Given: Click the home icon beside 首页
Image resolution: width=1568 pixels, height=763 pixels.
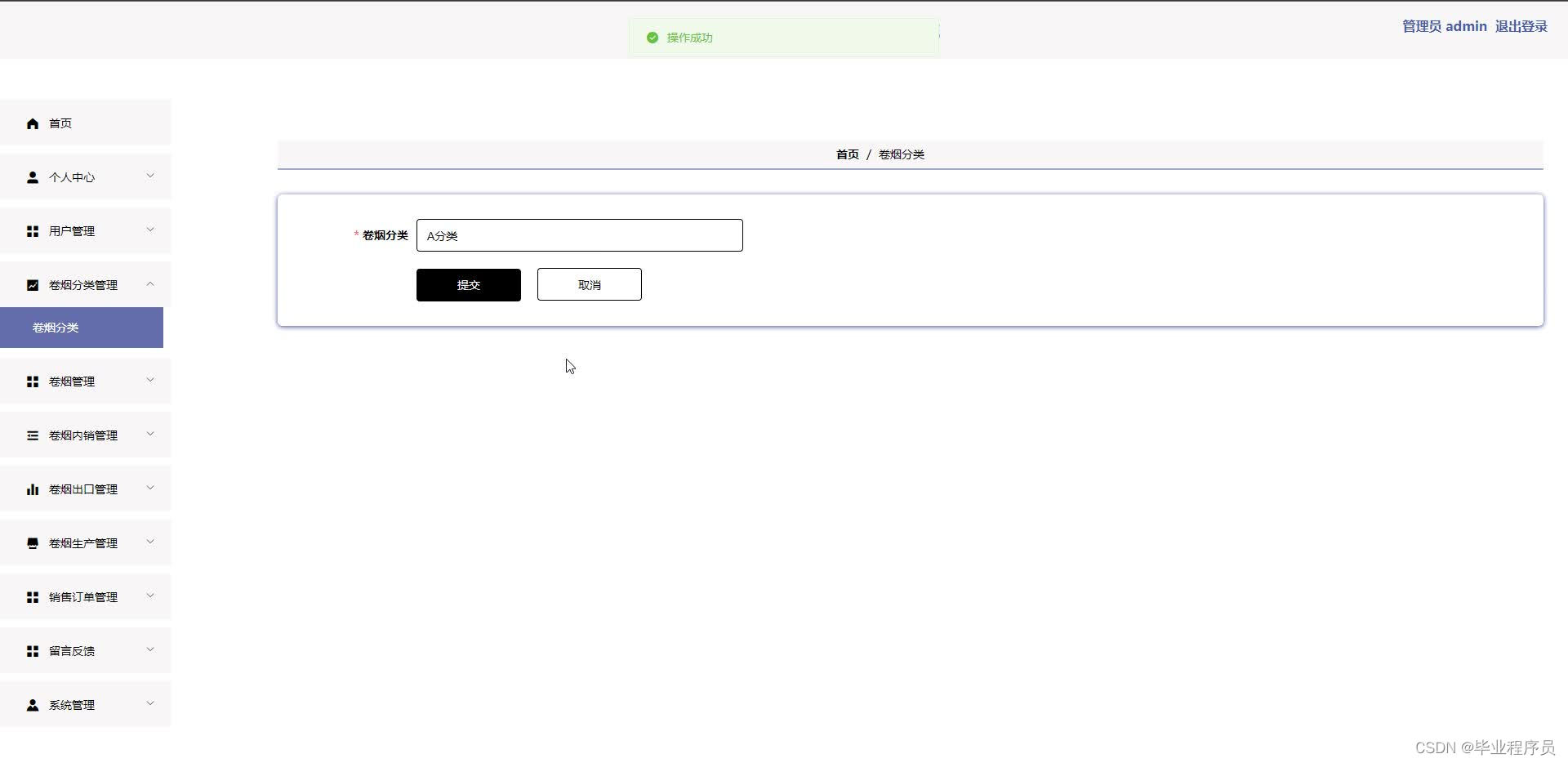Looking at the screenshot, I should pos(33,123).
